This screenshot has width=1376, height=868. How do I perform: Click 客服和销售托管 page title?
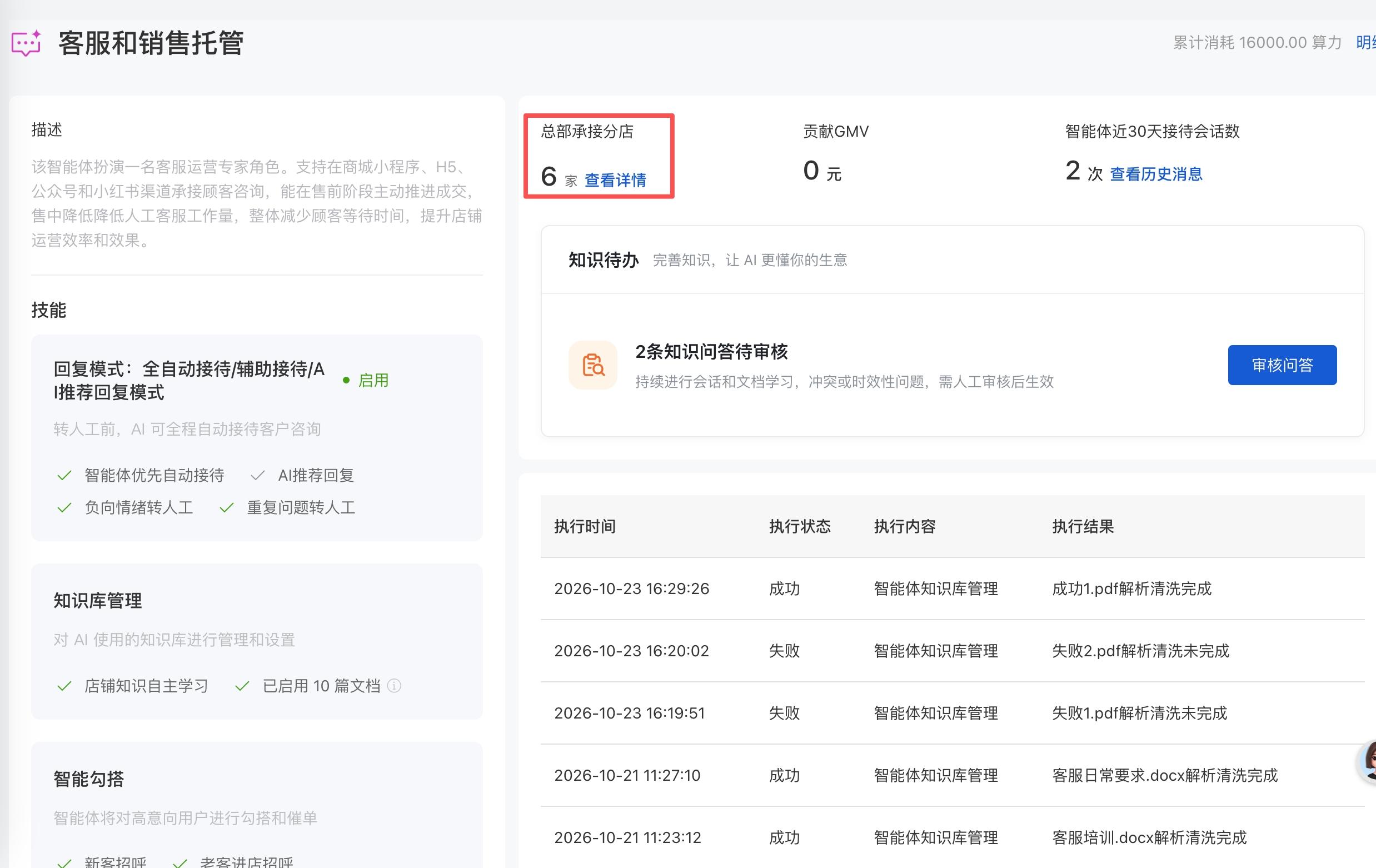click(151, 43)
